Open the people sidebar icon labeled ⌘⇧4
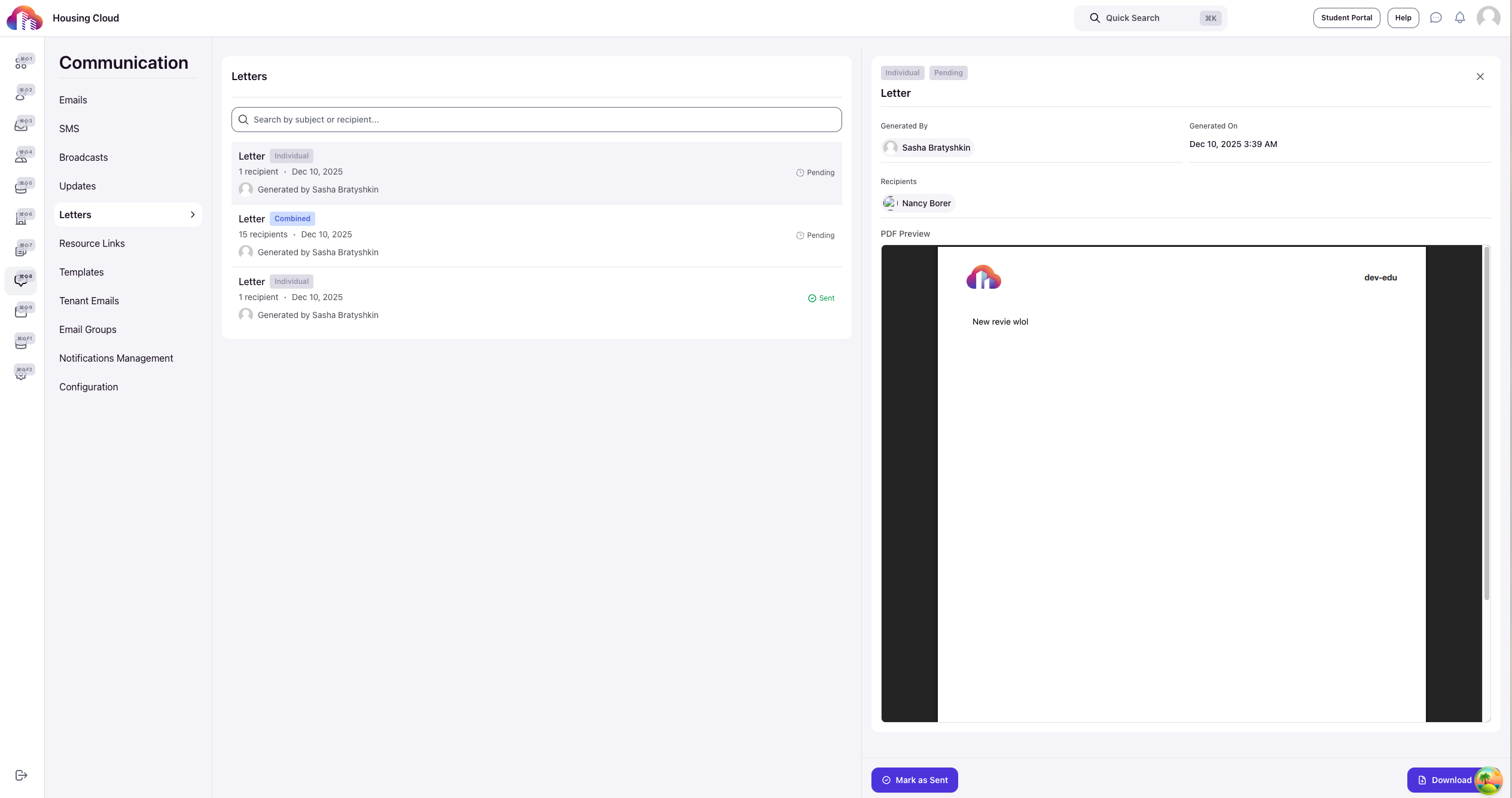1512x798 pixels. (x=22, y=156)
